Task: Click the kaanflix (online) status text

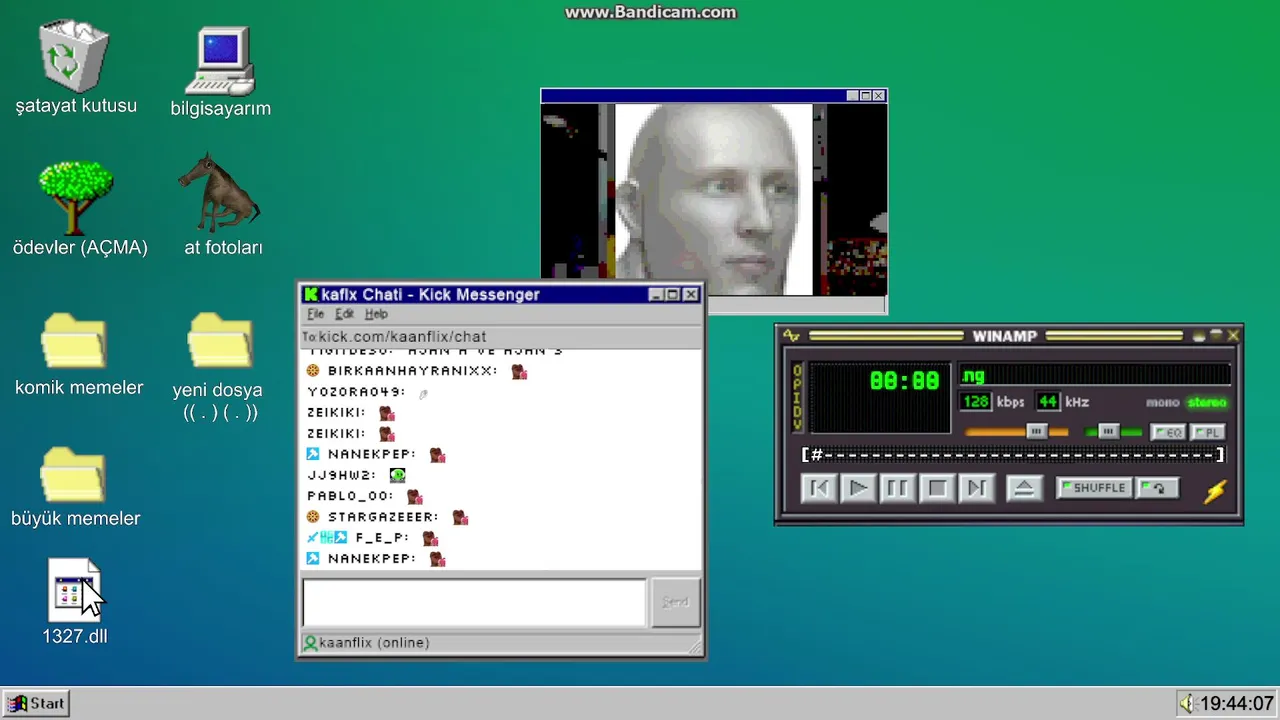Action: [x=374, y=643]
